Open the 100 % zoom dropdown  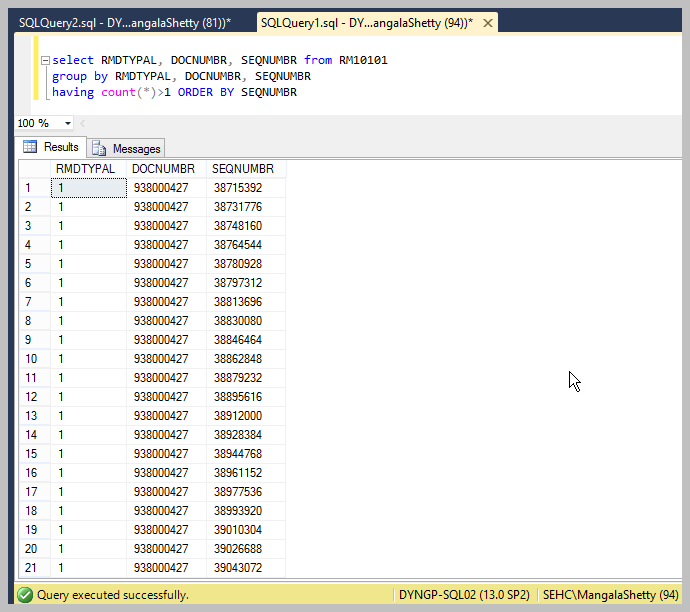coord(68,123)
